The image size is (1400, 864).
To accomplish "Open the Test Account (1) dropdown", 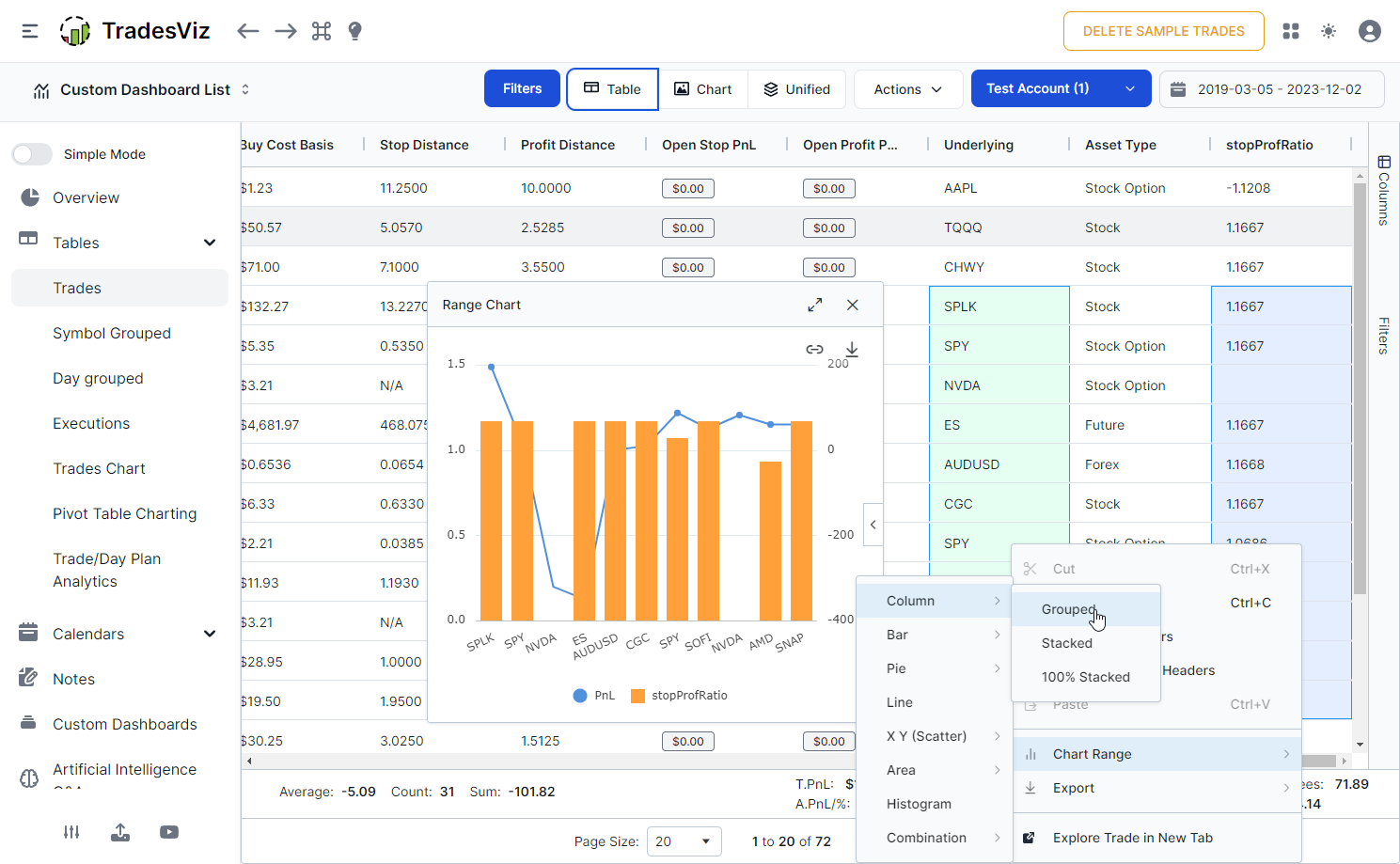I will (1061, 89).
